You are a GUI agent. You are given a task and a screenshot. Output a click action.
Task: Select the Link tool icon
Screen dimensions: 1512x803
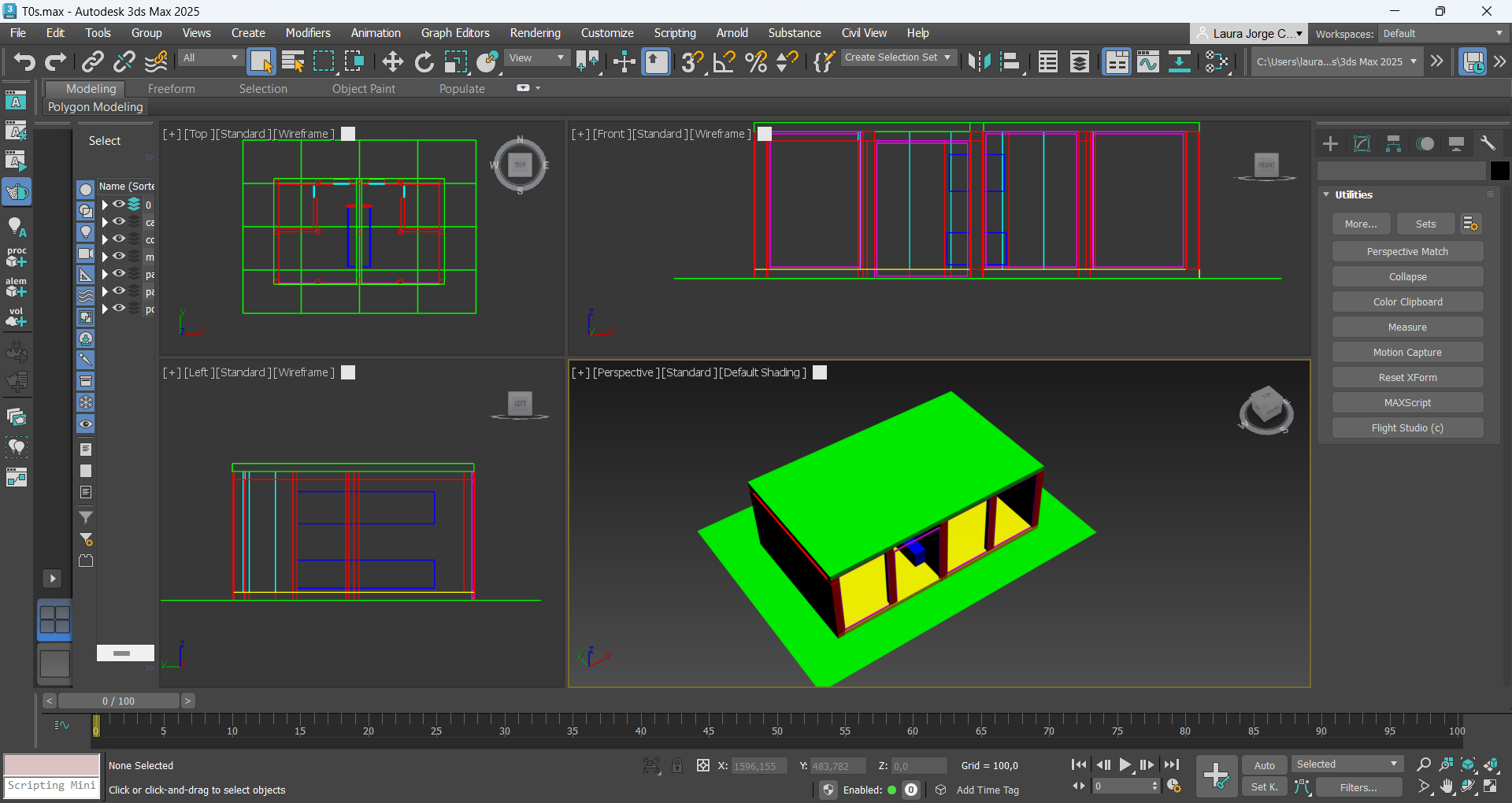93,61
